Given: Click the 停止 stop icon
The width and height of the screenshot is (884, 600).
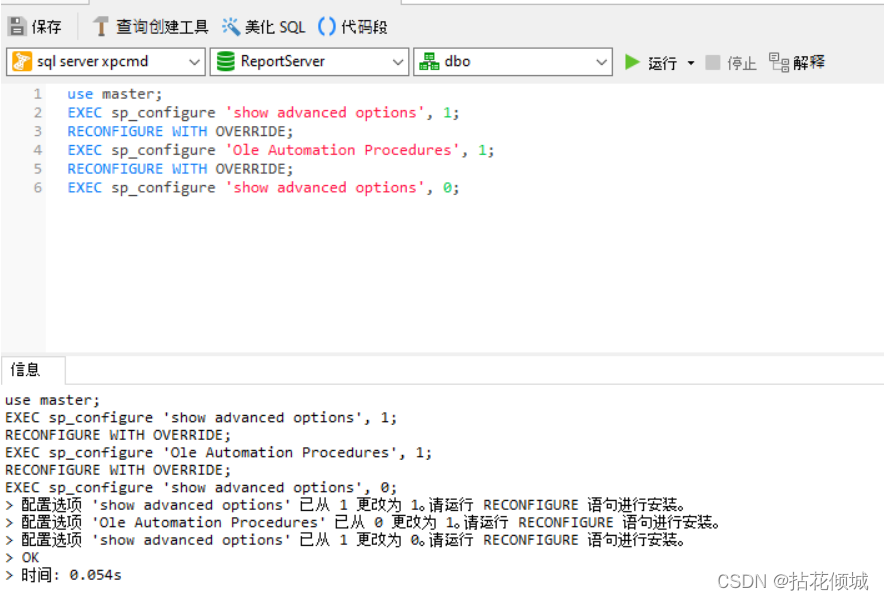Looking at the screenshot, I should [x=712, y=61].
